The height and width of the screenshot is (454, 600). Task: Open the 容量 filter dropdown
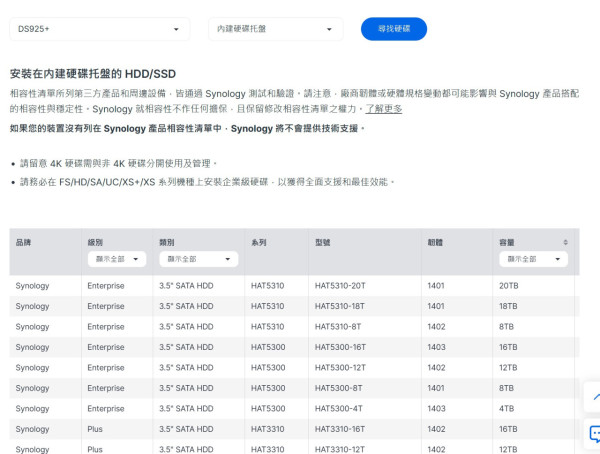533,259
